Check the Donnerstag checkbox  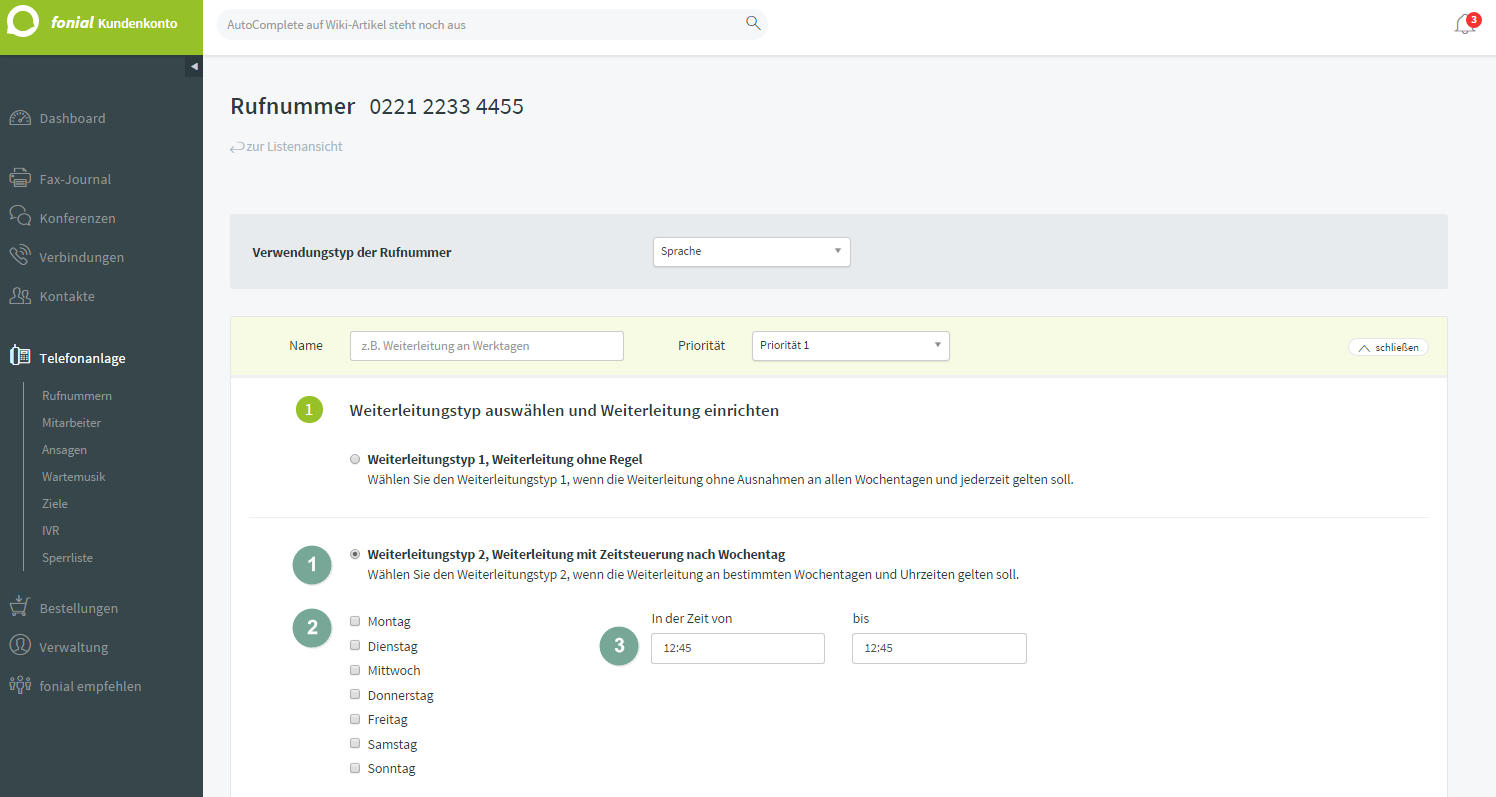pyautogui.click(x=355, y=694)
